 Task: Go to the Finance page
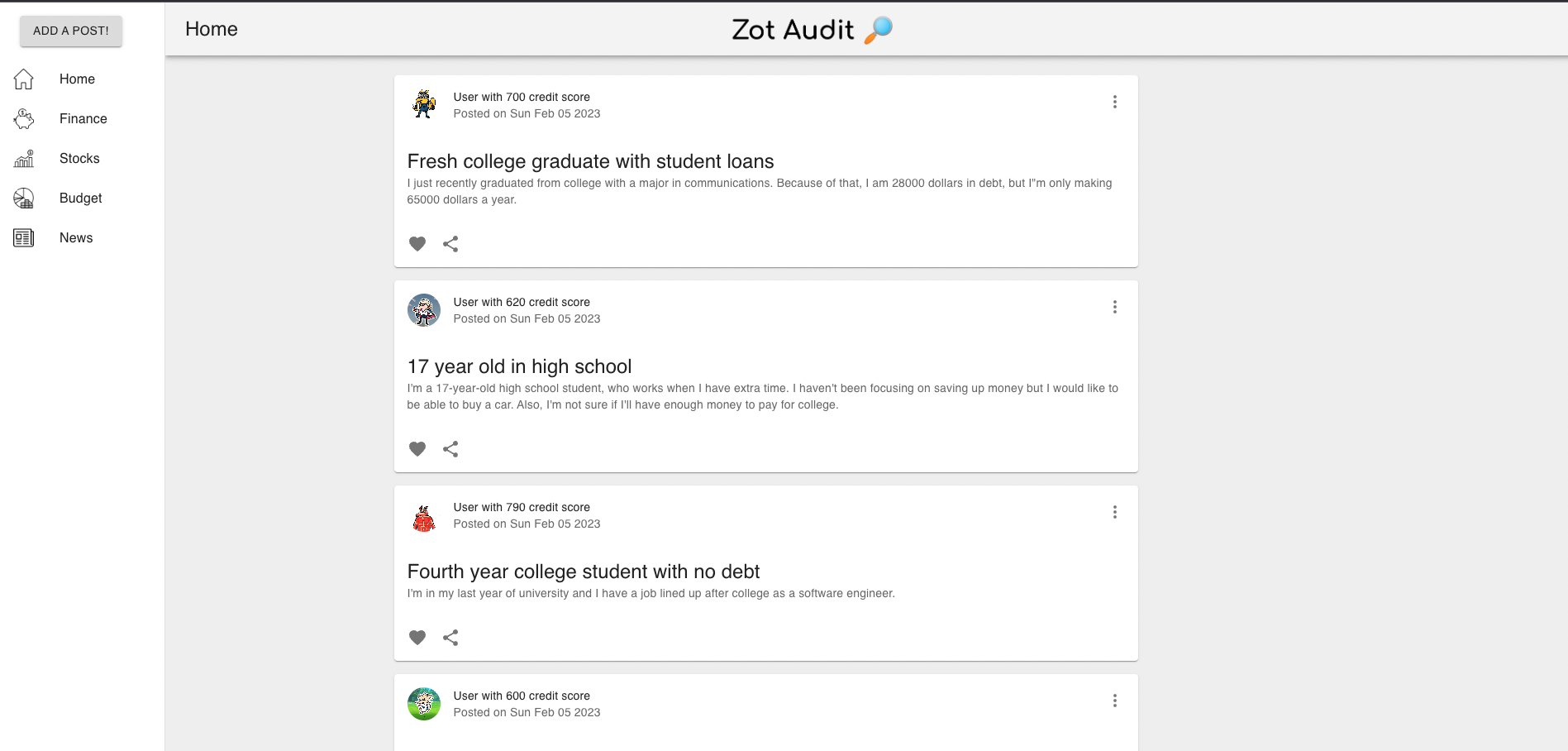83,119
